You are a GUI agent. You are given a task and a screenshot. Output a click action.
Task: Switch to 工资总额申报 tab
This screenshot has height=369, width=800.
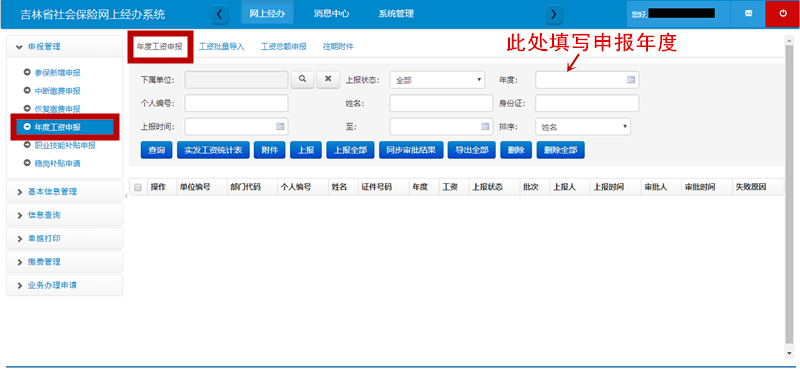[284, 46]
